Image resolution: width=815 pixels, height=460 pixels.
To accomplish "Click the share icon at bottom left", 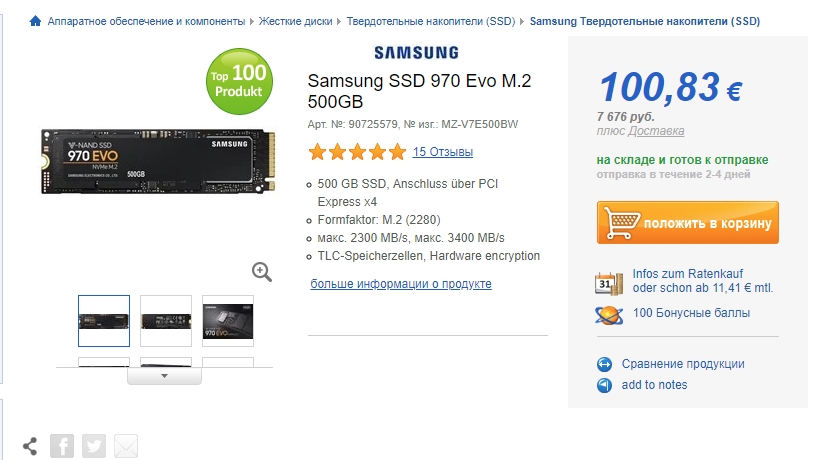I will point(30,446).
